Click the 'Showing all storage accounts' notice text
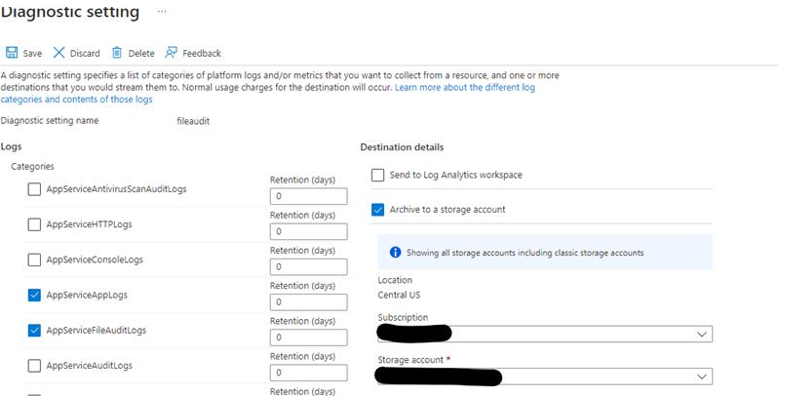798x410 pixels. [525, 253]
